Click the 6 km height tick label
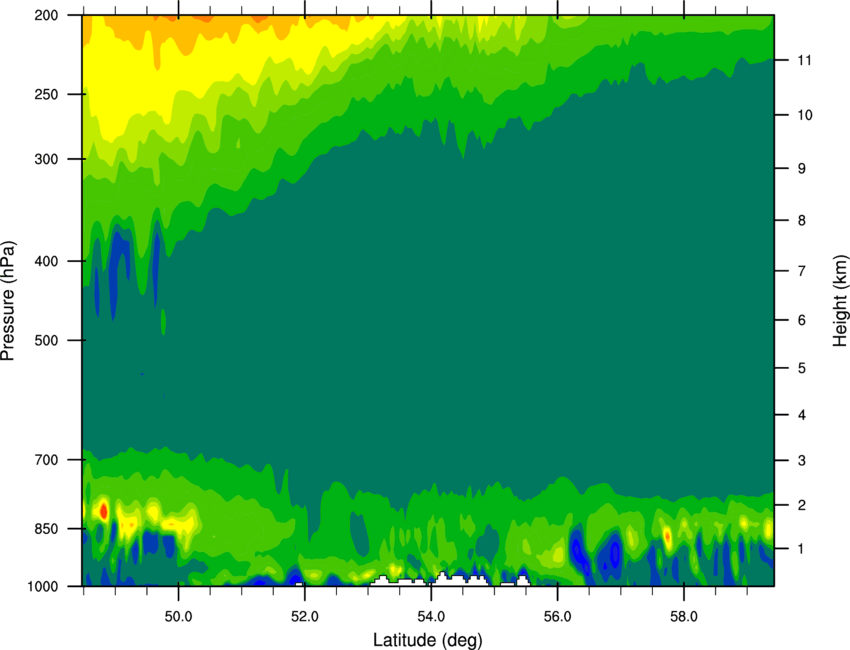 (802, 320)
